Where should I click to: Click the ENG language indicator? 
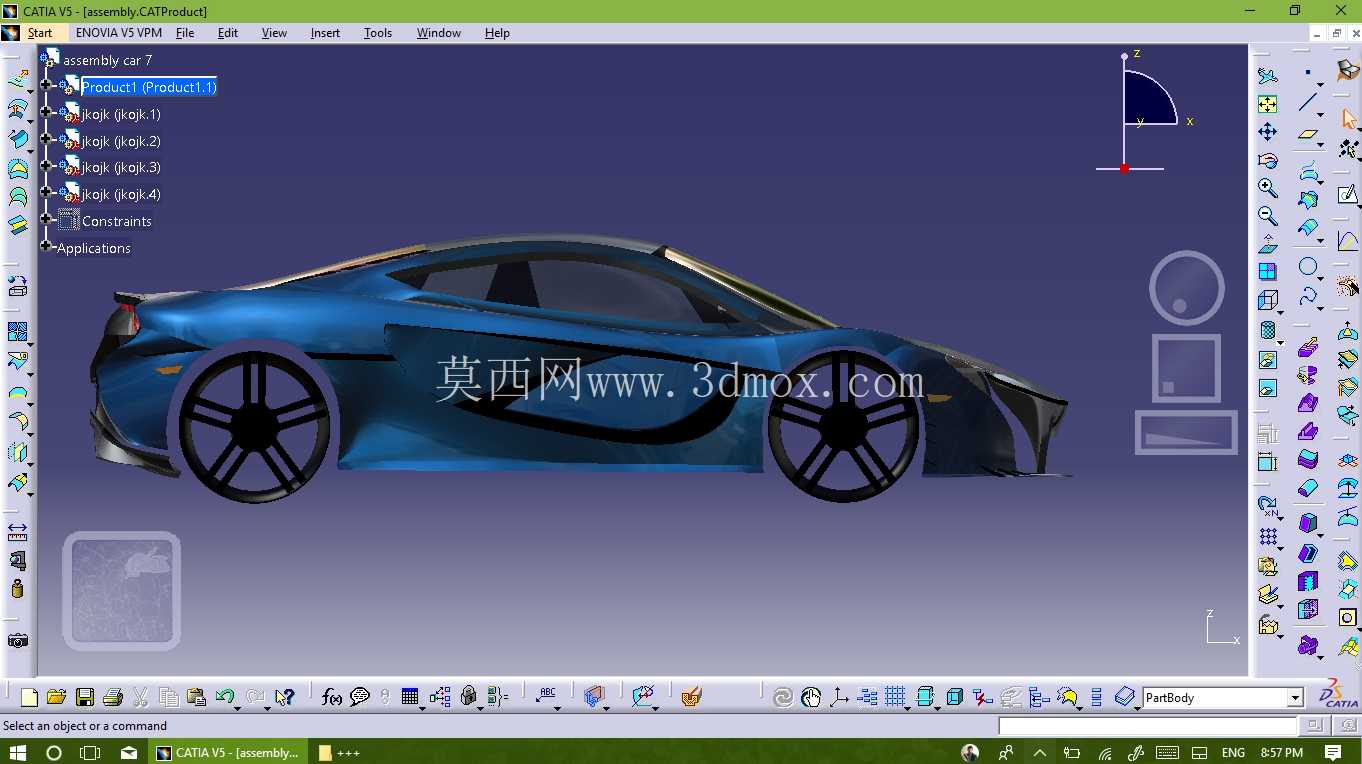(1233, 752)
